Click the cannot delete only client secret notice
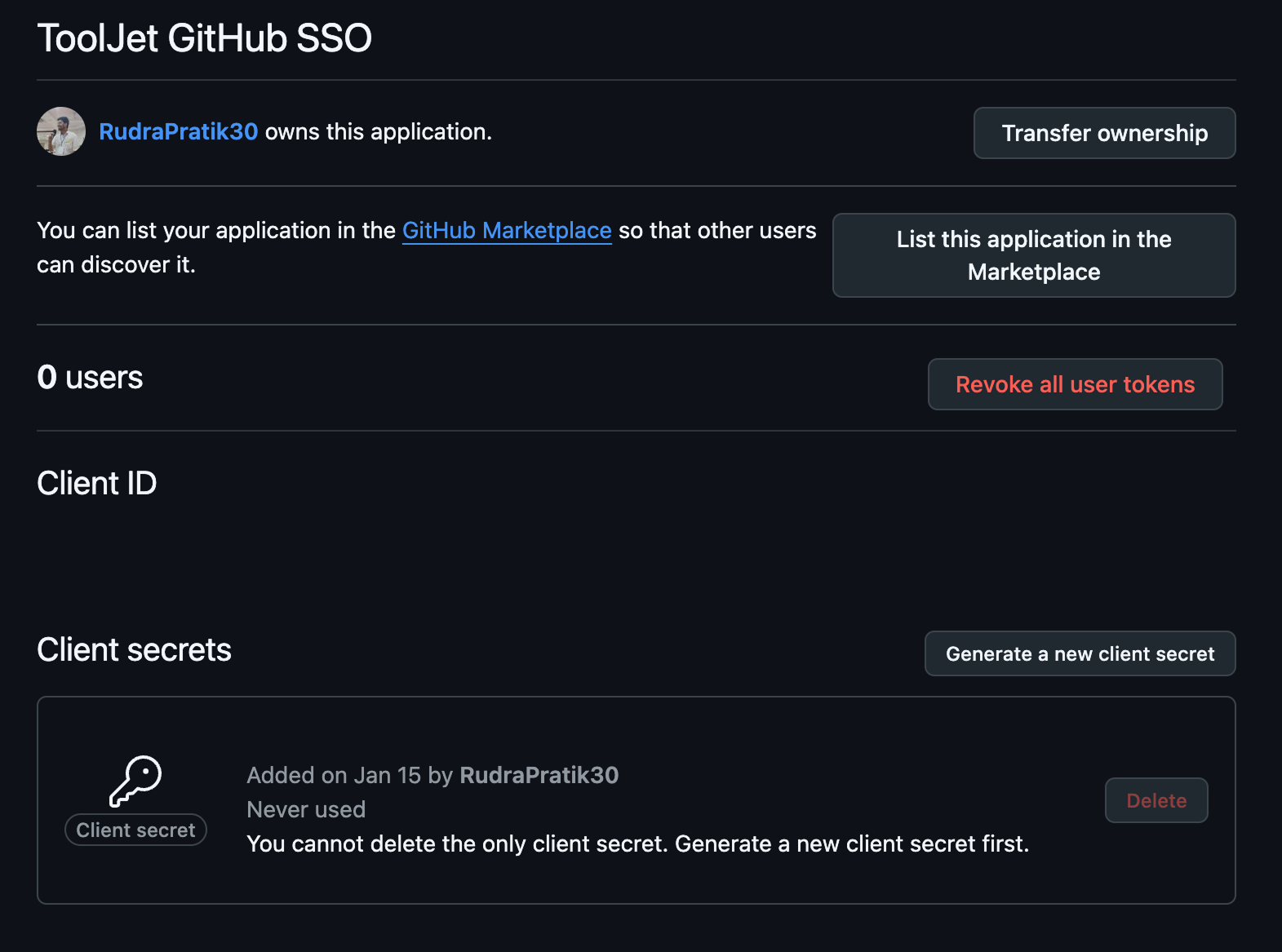 637,844
